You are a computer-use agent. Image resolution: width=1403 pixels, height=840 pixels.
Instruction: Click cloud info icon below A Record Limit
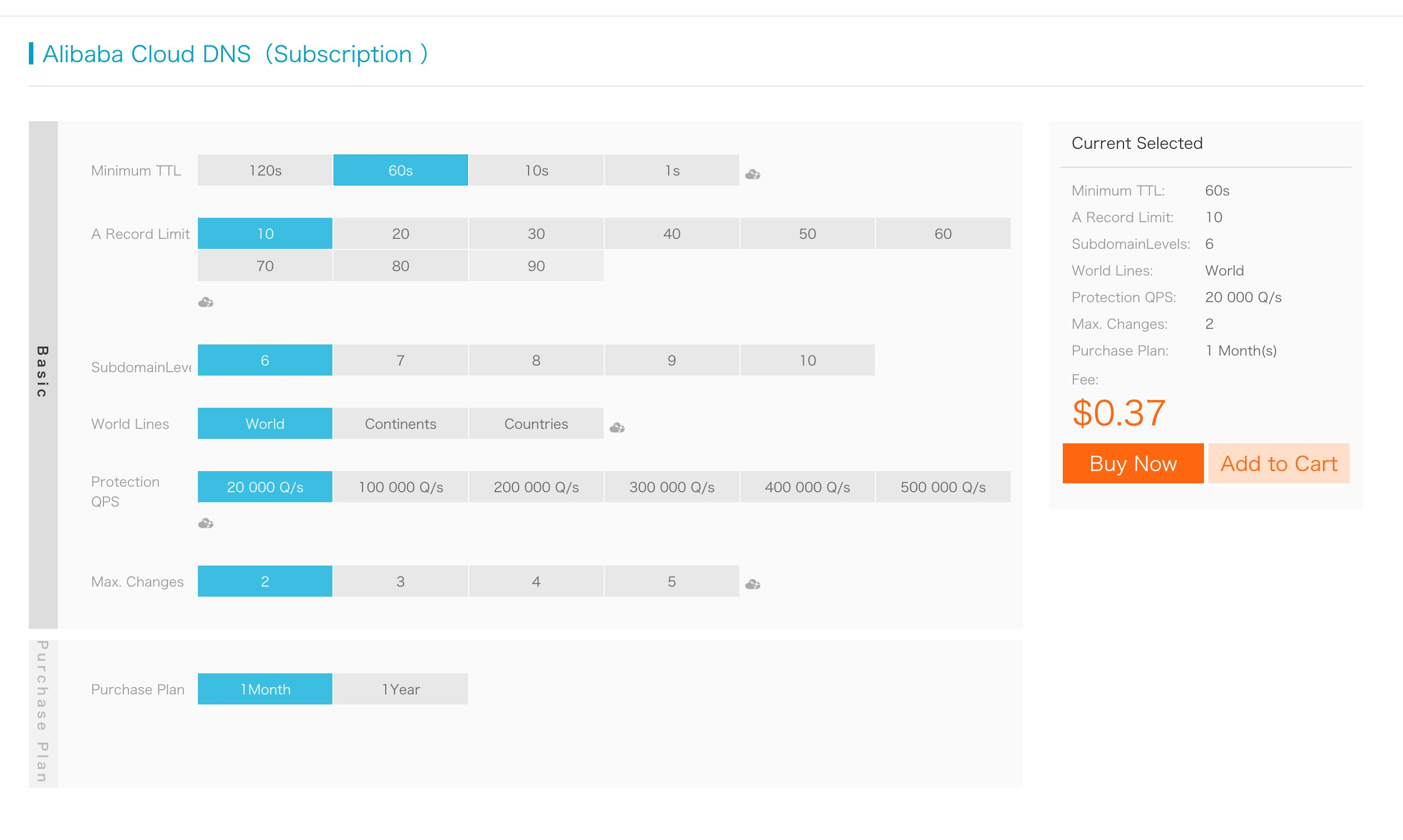point(206,302)
